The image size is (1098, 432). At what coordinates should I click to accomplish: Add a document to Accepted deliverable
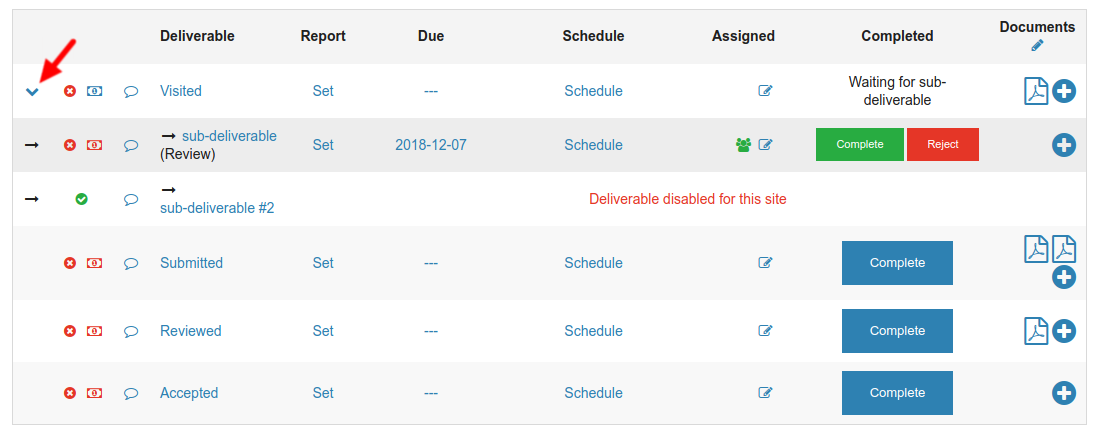(1064, 393)
